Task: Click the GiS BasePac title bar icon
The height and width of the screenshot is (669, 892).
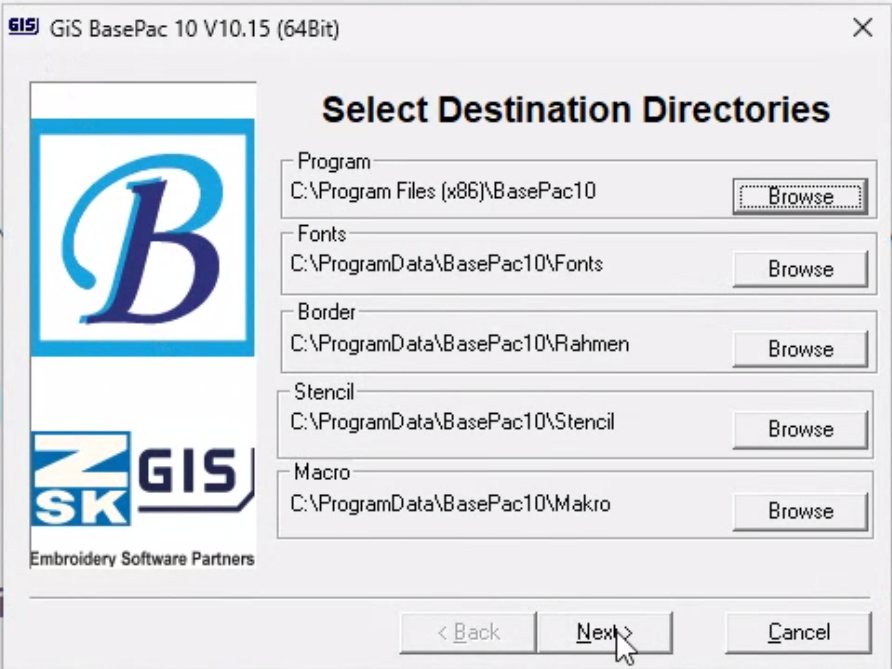Action: point(22,28)
